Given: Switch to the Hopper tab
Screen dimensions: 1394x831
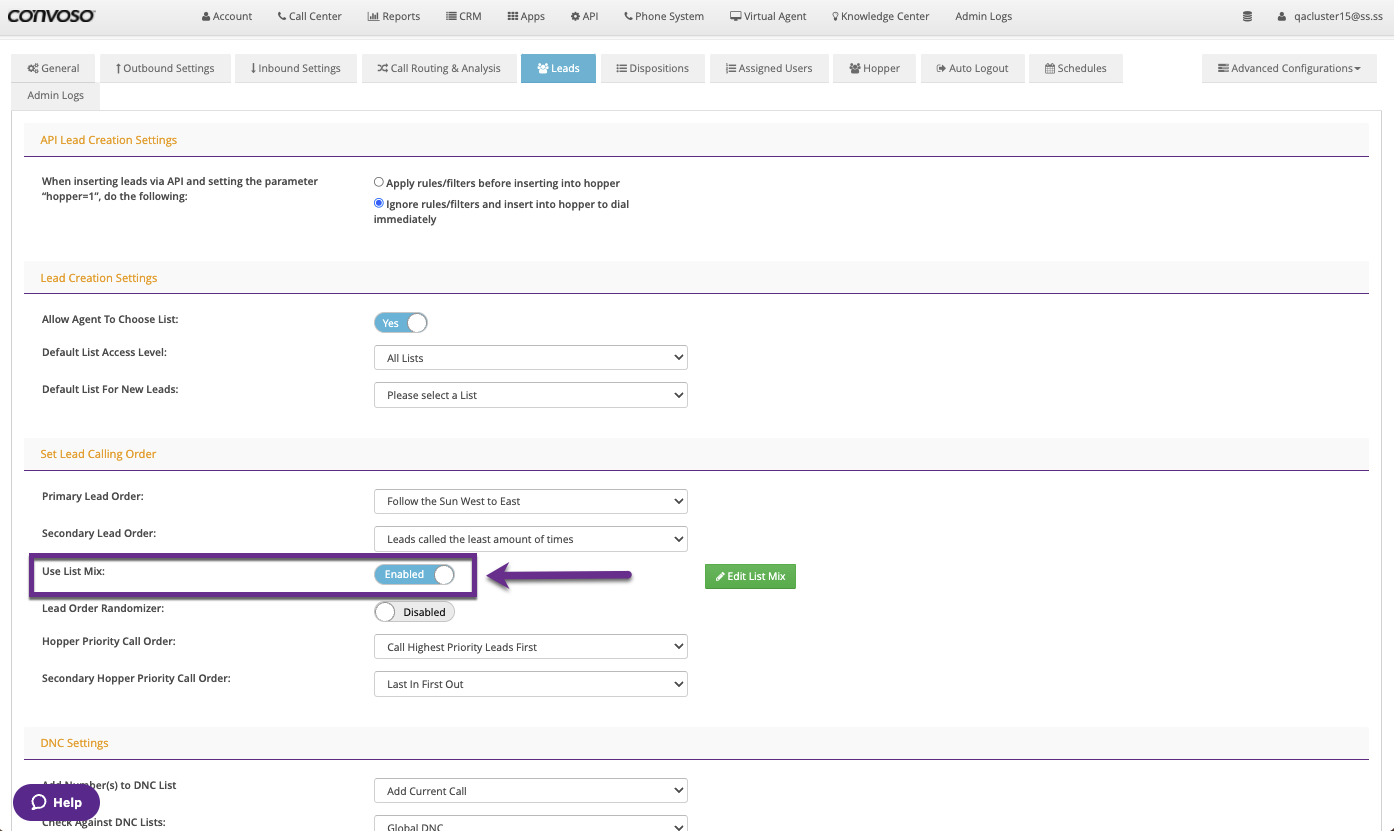Looking at the screenshot, I should [x=874, y=68].
